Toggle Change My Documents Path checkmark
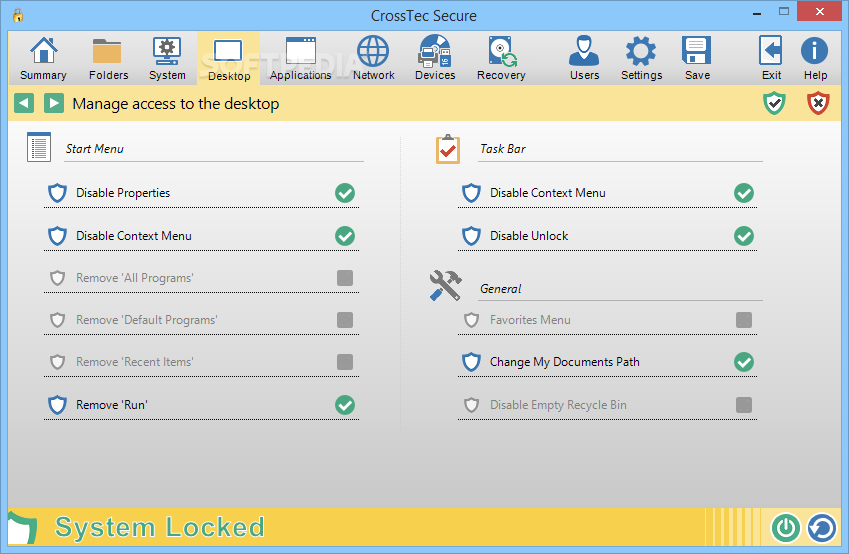 [x=744, y=362]
